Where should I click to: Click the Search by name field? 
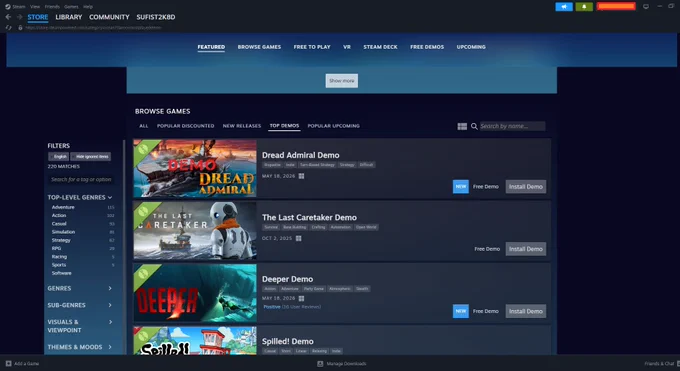point(512,126)
